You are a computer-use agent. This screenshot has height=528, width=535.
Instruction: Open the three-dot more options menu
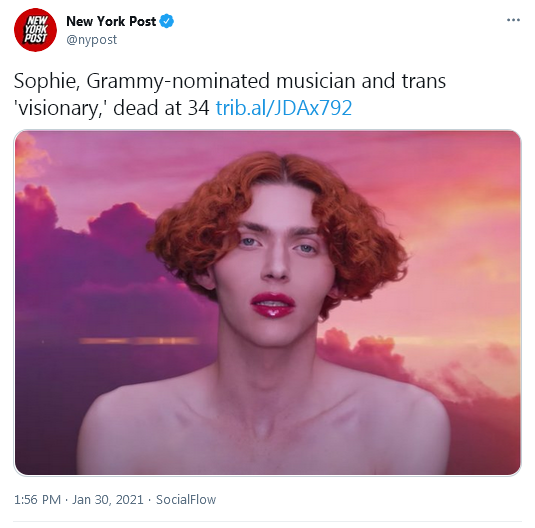[x=514, y=20]
